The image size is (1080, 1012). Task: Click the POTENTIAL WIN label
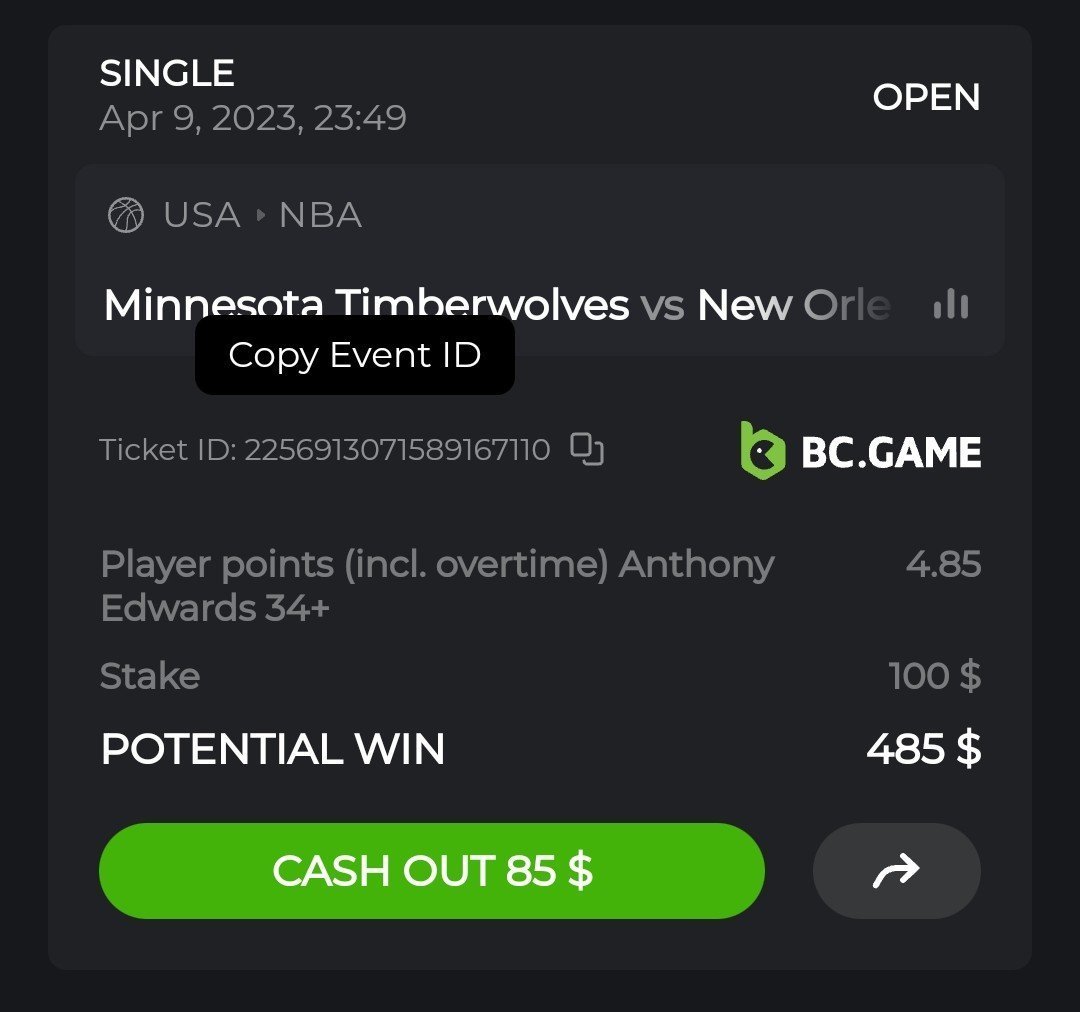point(273,749)
